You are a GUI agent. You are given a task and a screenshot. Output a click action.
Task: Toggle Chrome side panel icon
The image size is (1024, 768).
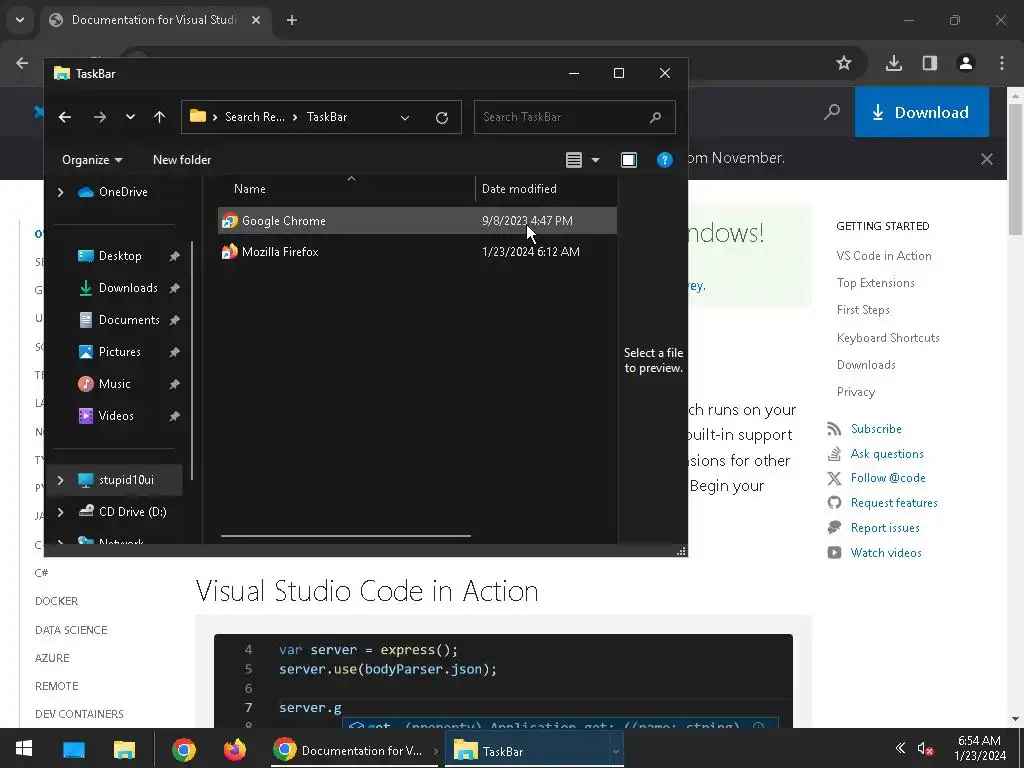click(930, 63)
